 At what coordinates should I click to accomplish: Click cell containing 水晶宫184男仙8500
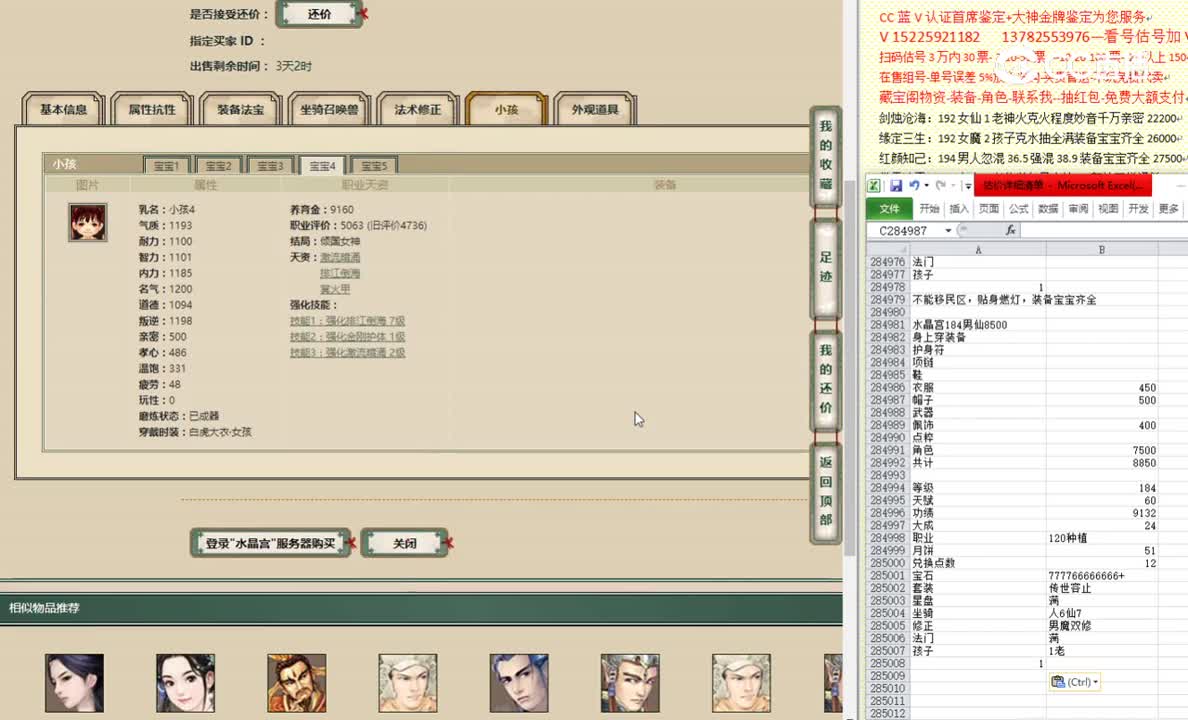coord(978,325)
